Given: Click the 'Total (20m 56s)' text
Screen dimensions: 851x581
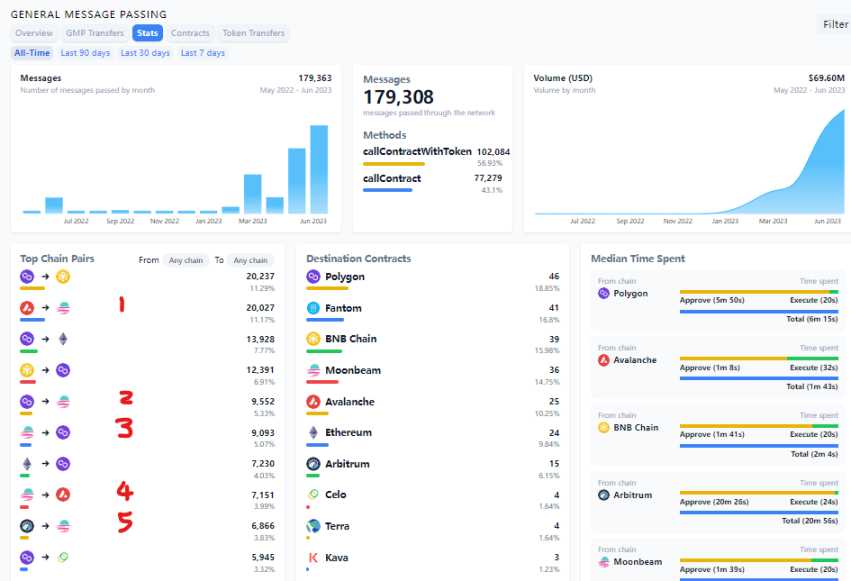Looking at the screenshot, I should tap(810, 521).
